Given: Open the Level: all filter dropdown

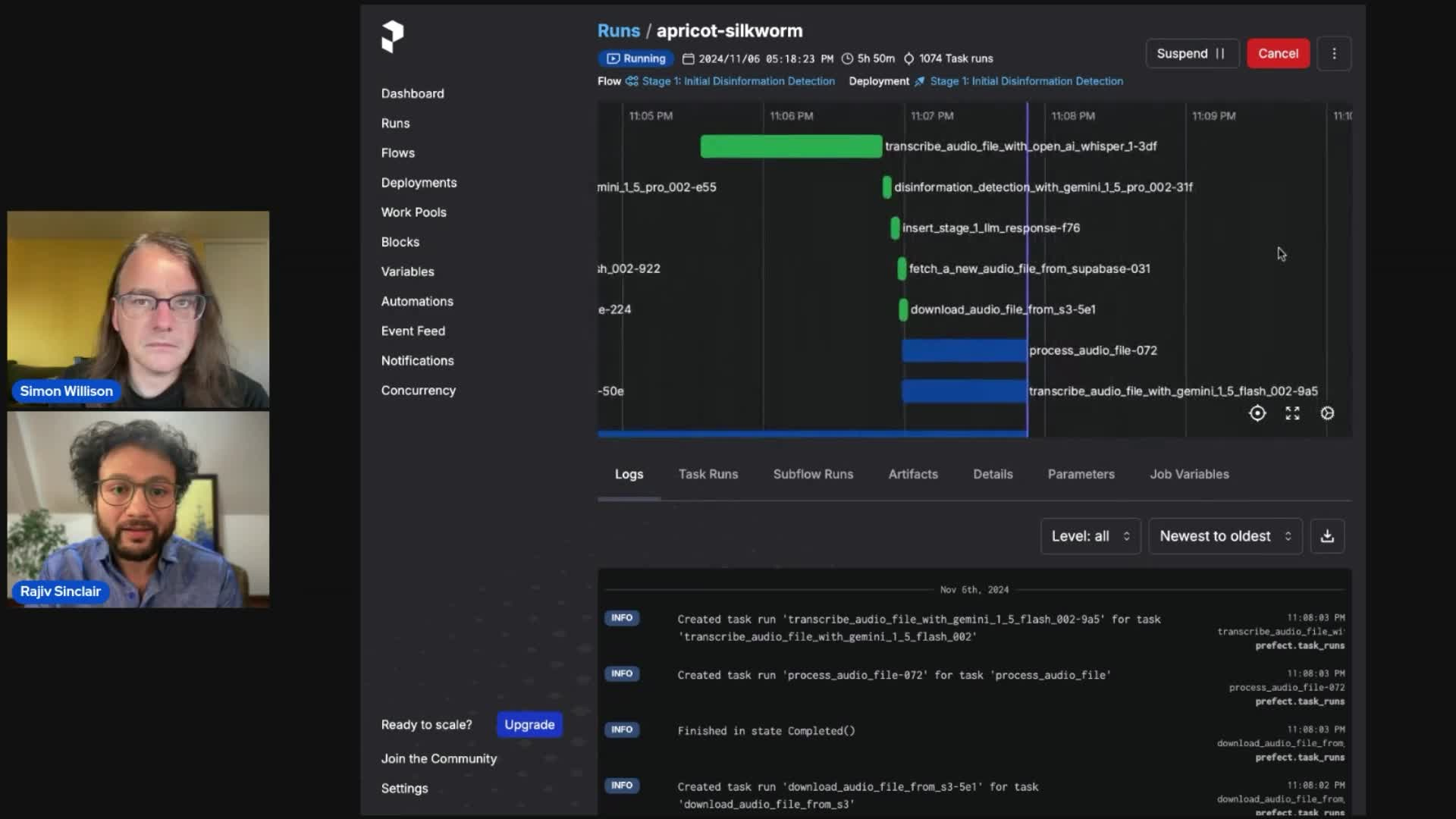Looking at the screenshot, I should (x=1090, y=536).
